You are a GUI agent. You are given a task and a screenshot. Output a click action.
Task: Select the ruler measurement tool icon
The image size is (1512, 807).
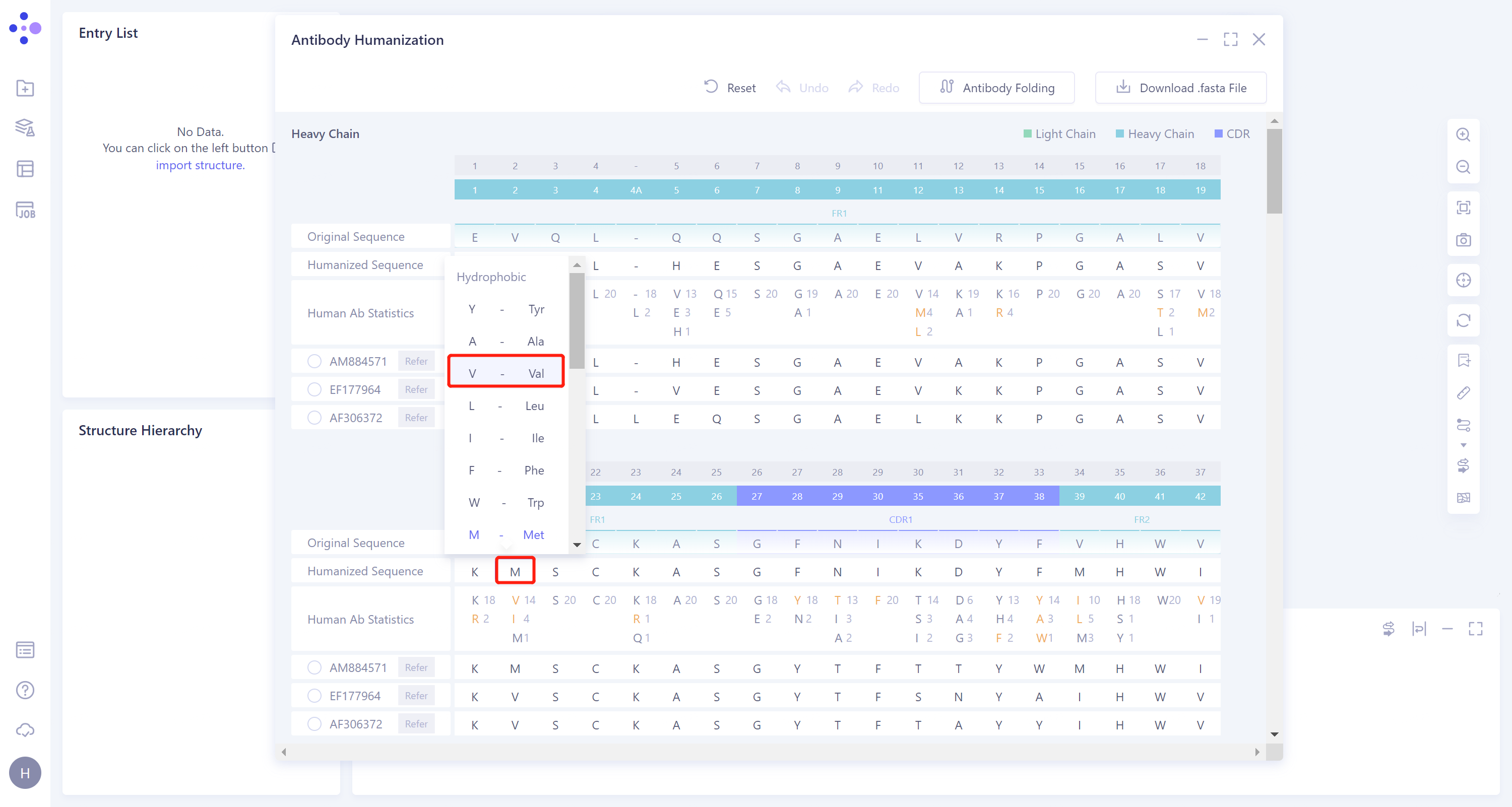(1463, 393)
